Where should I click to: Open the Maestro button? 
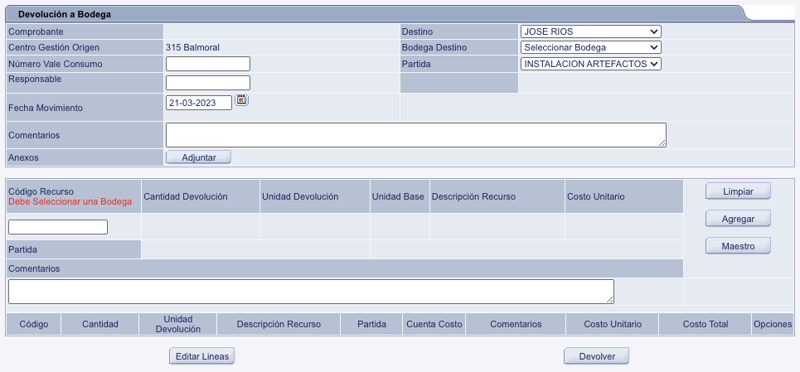point(738,246)
